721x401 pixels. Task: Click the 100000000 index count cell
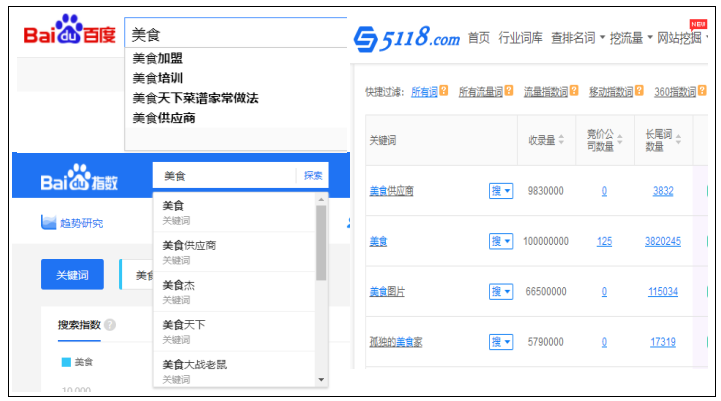pyautogui.click(x=546, y=241)
